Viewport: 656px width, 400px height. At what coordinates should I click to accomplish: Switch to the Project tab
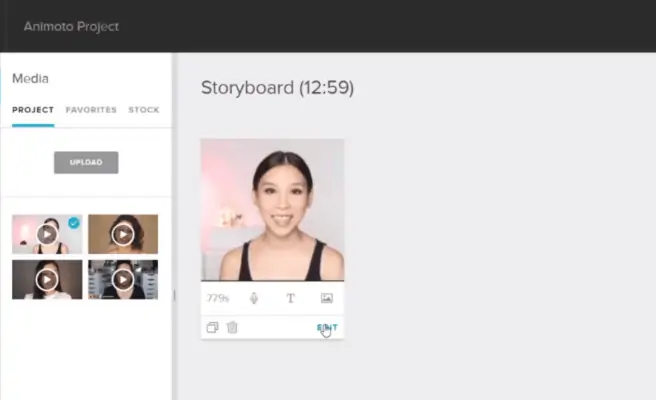pos(33,110)
